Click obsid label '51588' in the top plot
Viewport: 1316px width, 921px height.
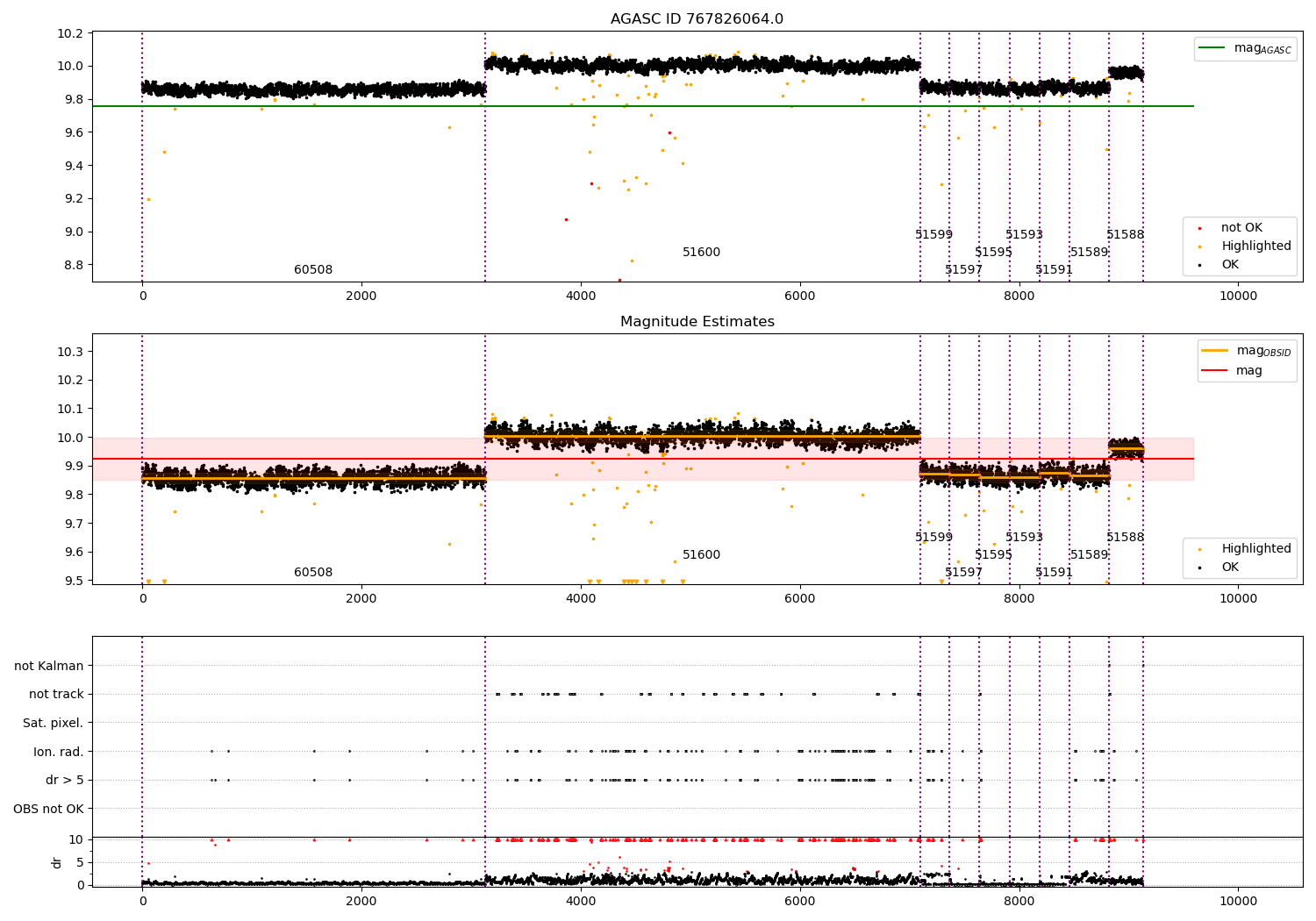1125,234
